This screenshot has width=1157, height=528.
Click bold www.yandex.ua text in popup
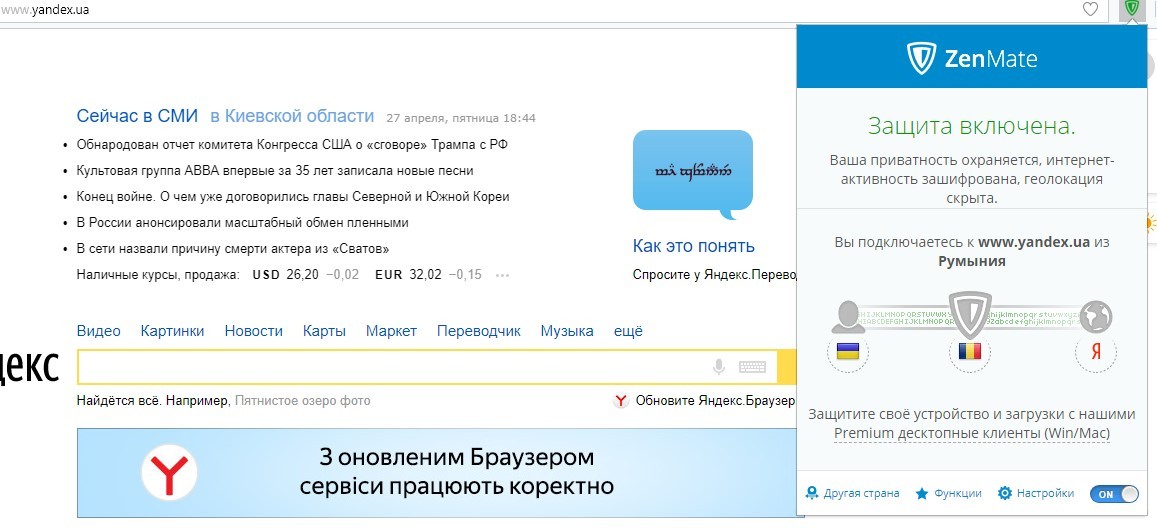1034,242
